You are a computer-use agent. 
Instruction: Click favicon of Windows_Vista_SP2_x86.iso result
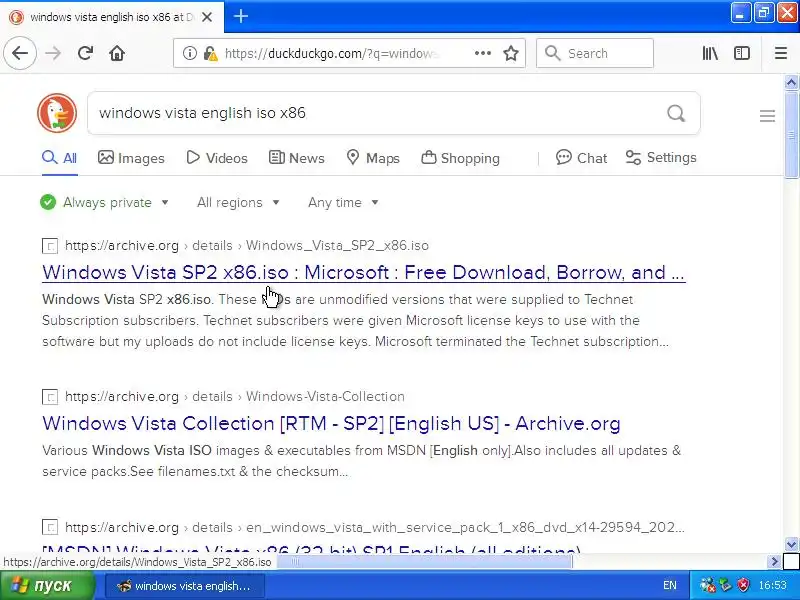point(49,246)
